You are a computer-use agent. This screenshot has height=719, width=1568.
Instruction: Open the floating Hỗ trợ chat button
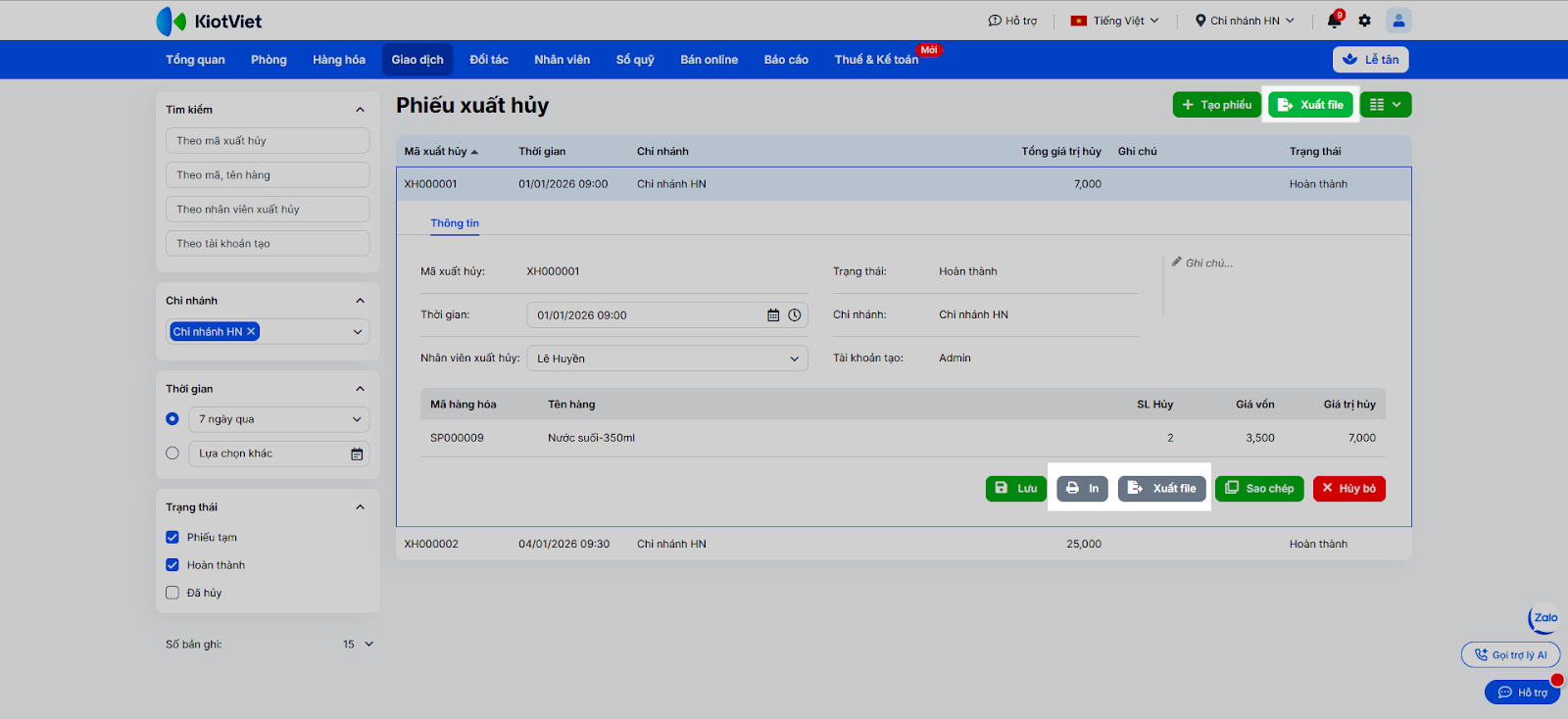click(x=1522, y=692)
